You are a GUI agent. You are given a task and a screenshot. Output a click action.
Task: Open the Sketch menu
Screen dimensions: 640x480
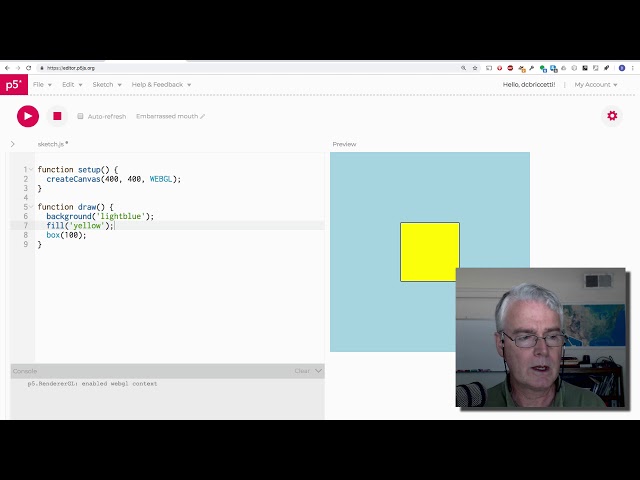pyautogui.click(x=107, y=84)
